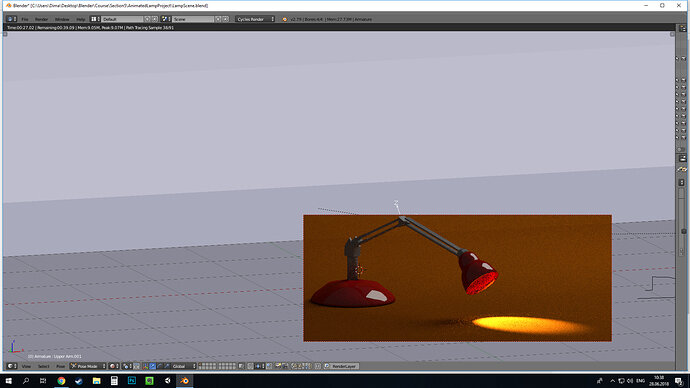Image resolution: width=690 pixels, height=388 pixels.
Task: Select the rotate manipulator
Action: pyautogui.click(x=160, y=366)
